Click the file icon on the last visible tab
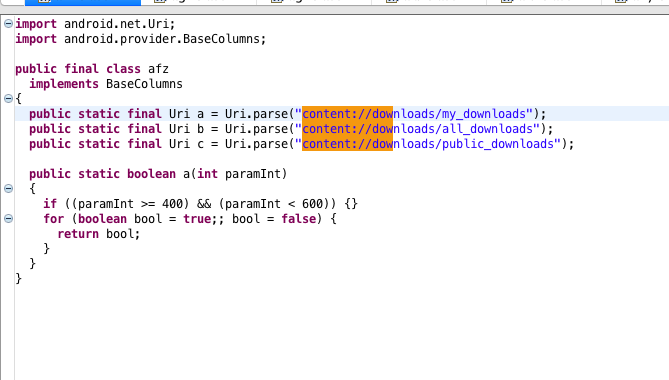Image resolution: width=669 pixels, height=380 pixels. click(x=621, y=1)
